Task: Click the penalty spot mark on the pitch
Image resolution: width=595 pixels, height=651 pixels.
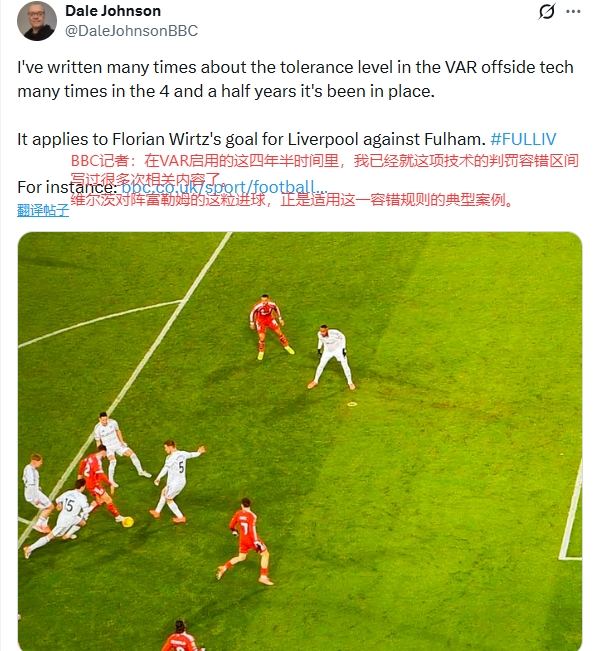Action: 352,404
